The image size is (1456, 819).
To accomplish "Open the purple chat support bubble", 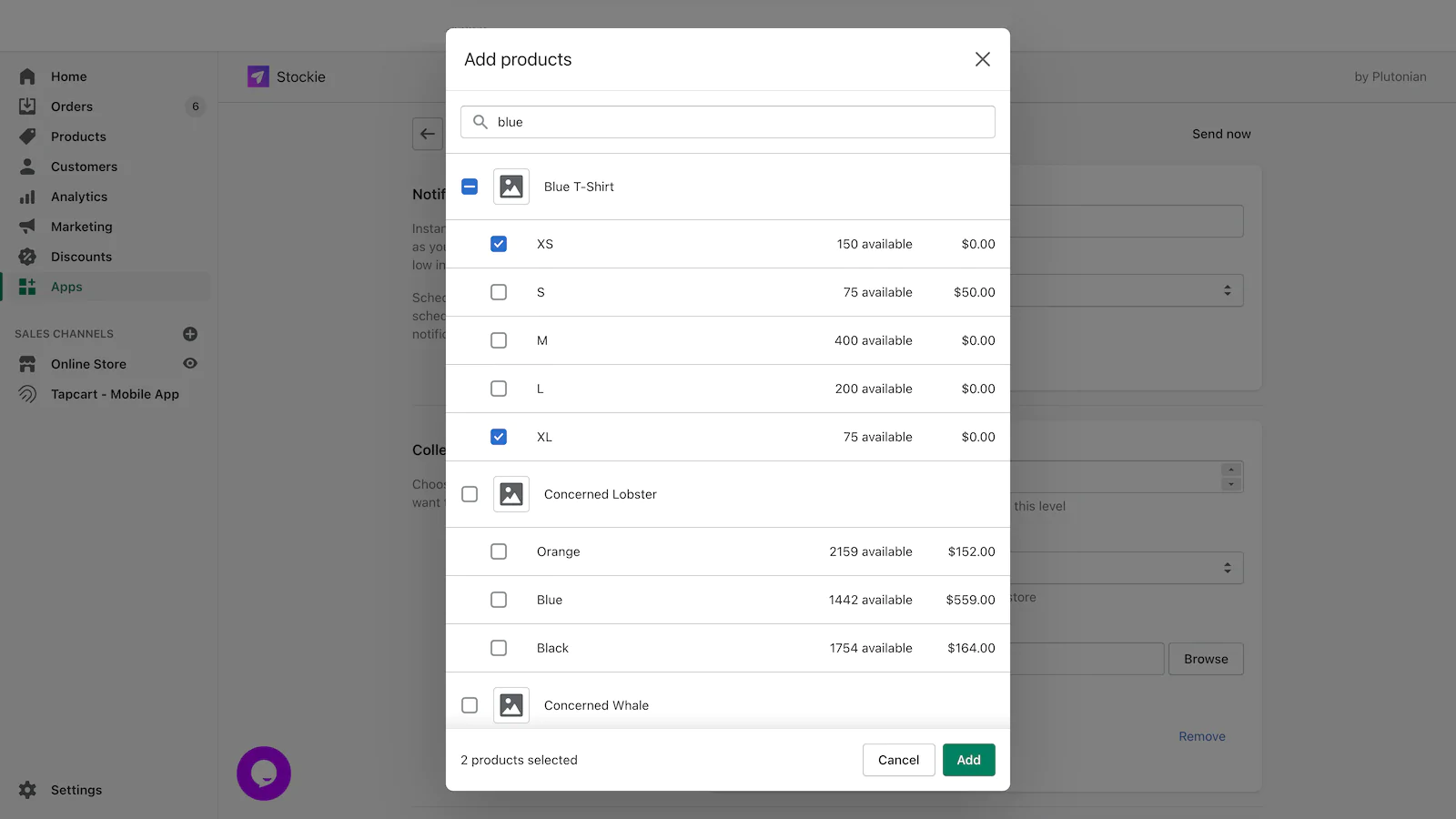I will 264,773.
